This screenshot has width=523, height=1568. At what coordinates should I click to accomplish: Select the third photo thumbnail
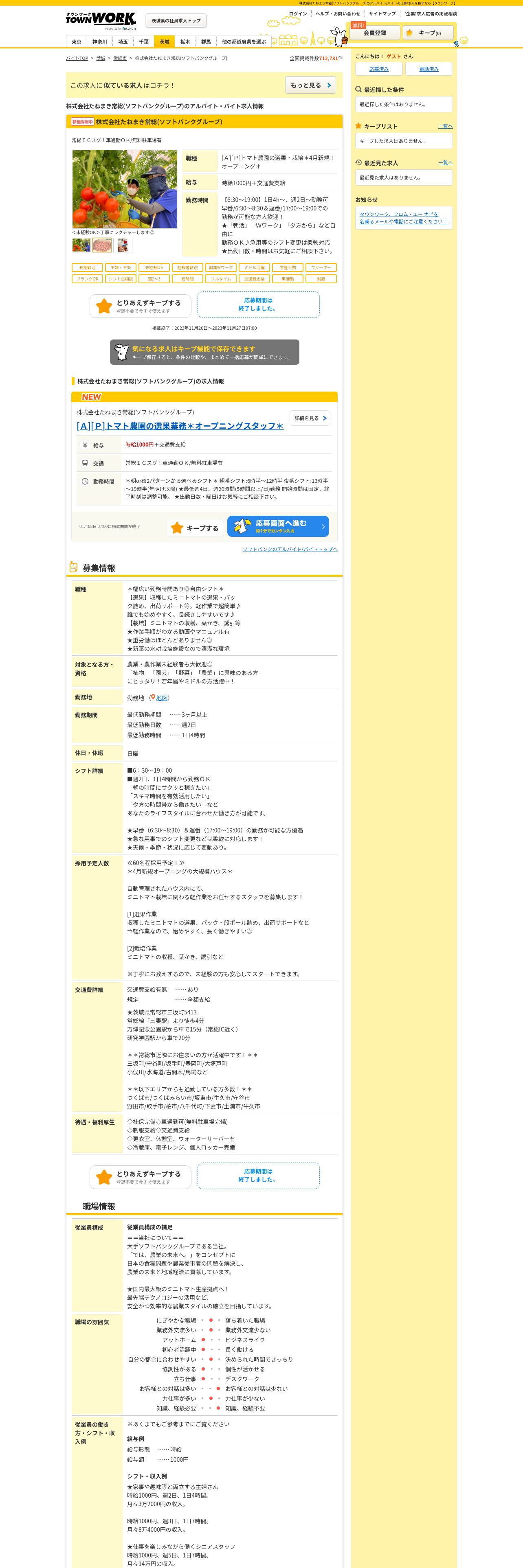(x=123, y=245)
